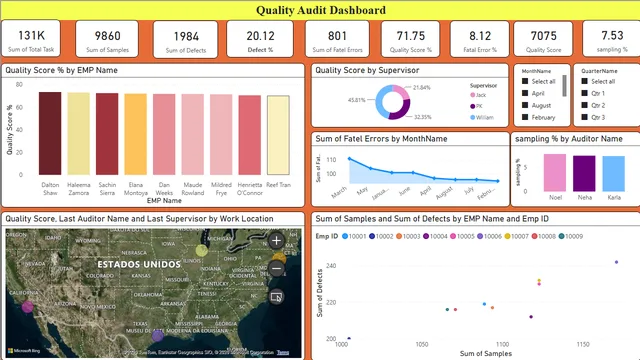Click the Microsoft Bing logo on map
The height and width of the screenshot is (360, 640).
[x=24, y=351]
